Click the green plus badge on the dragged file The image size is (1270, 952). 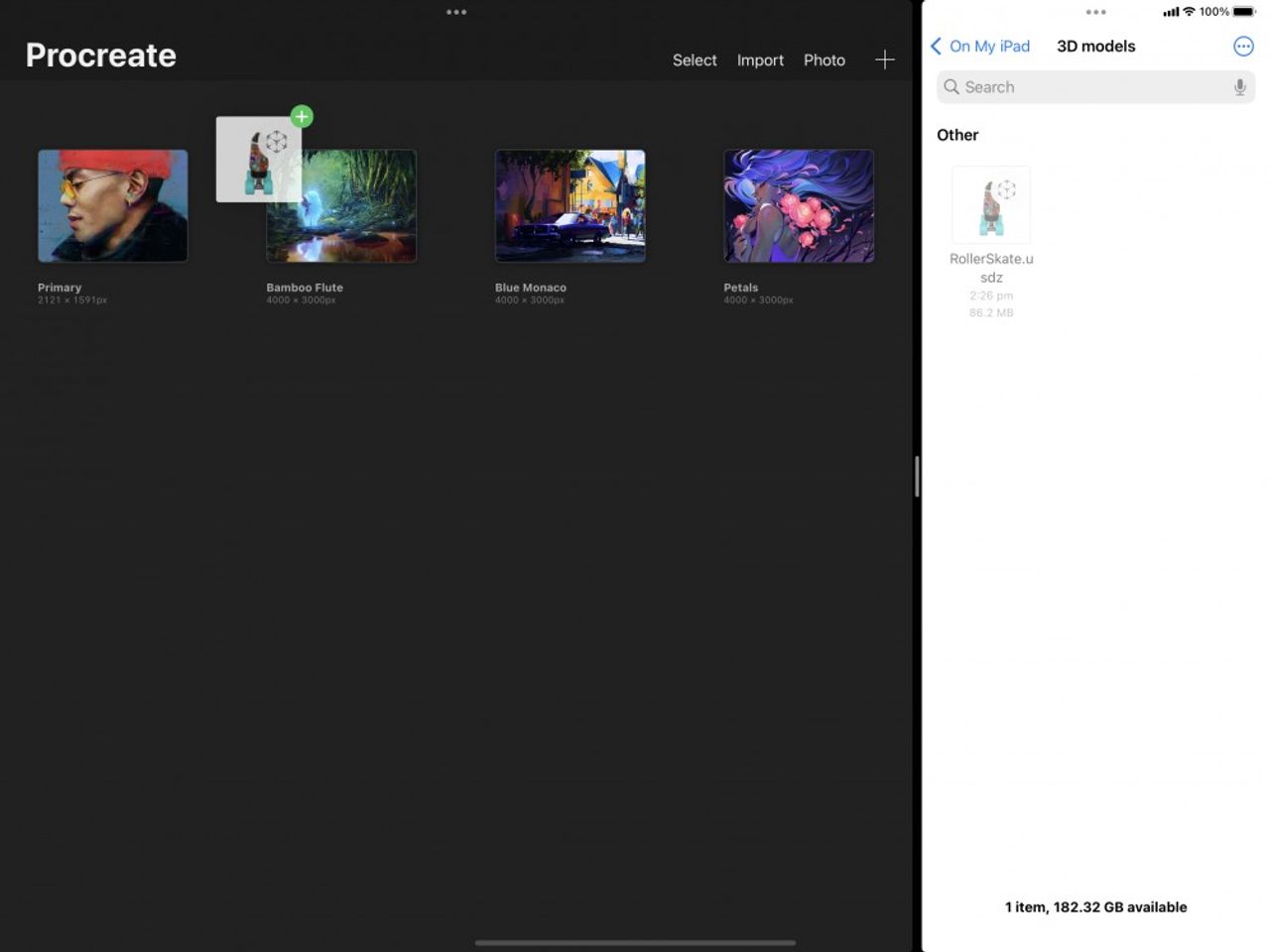tap(302, 116)
